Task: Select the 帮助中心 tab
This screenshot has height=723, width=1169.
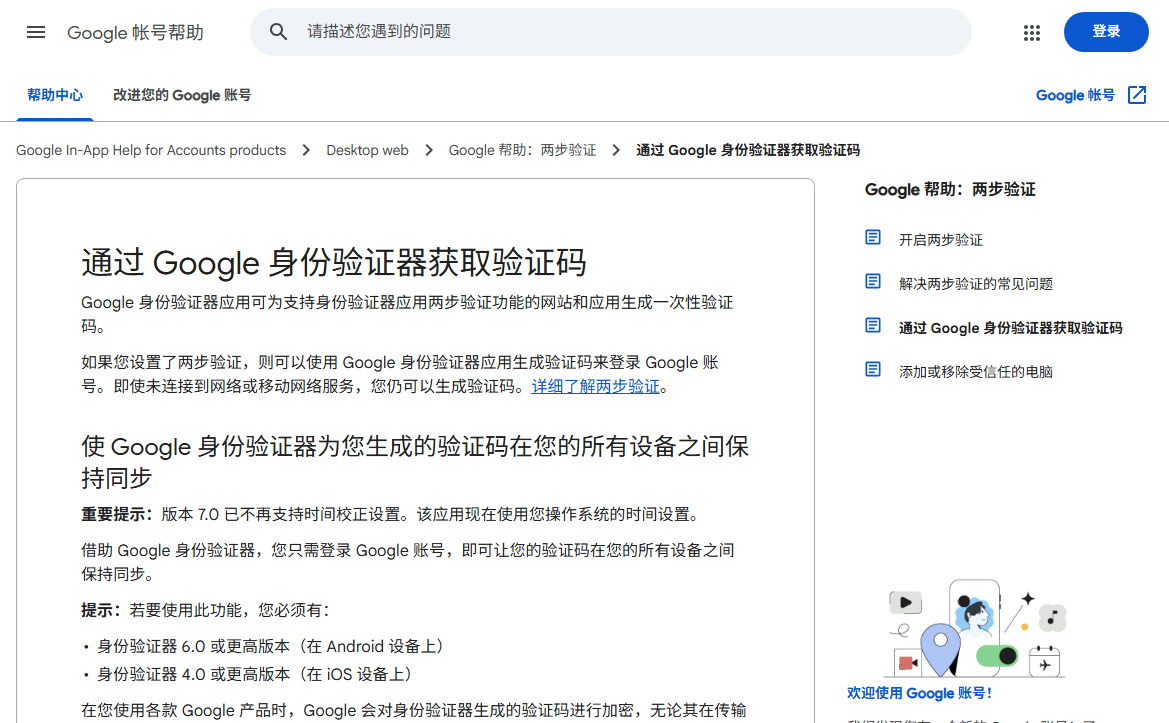Action: pyautogui.click(x=54, y=95)
